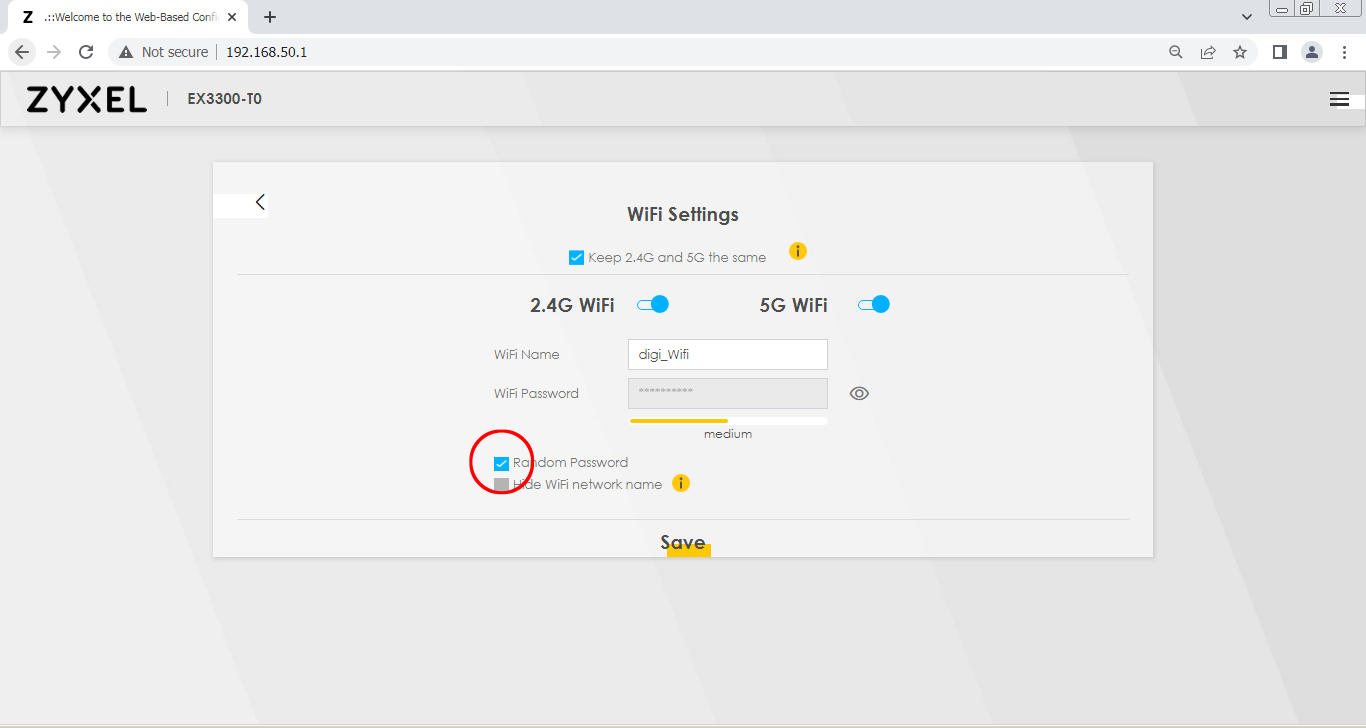This screenshot has width=1366, height=728.
Task: Open browser three-dot menu
Action: pos(1345,52)
